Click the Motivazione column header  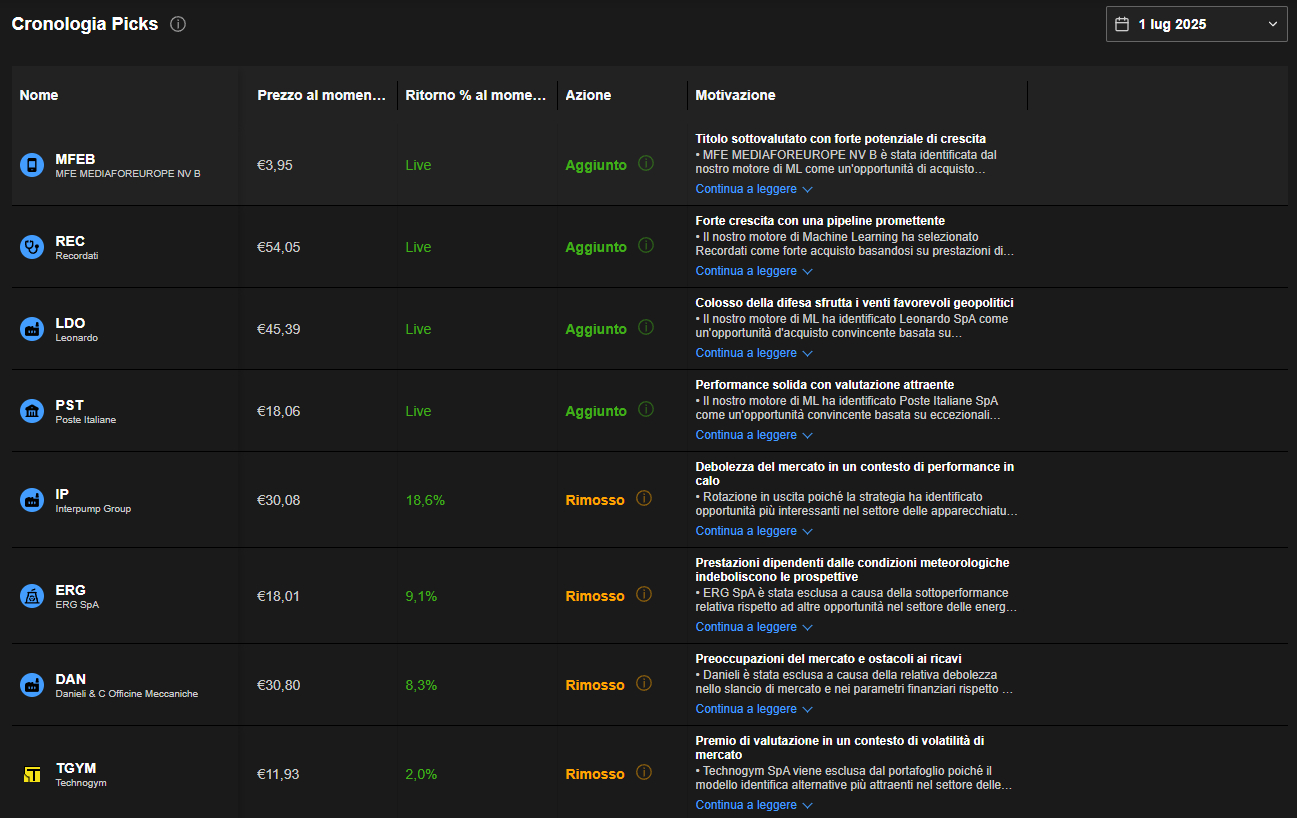(735, 95)
